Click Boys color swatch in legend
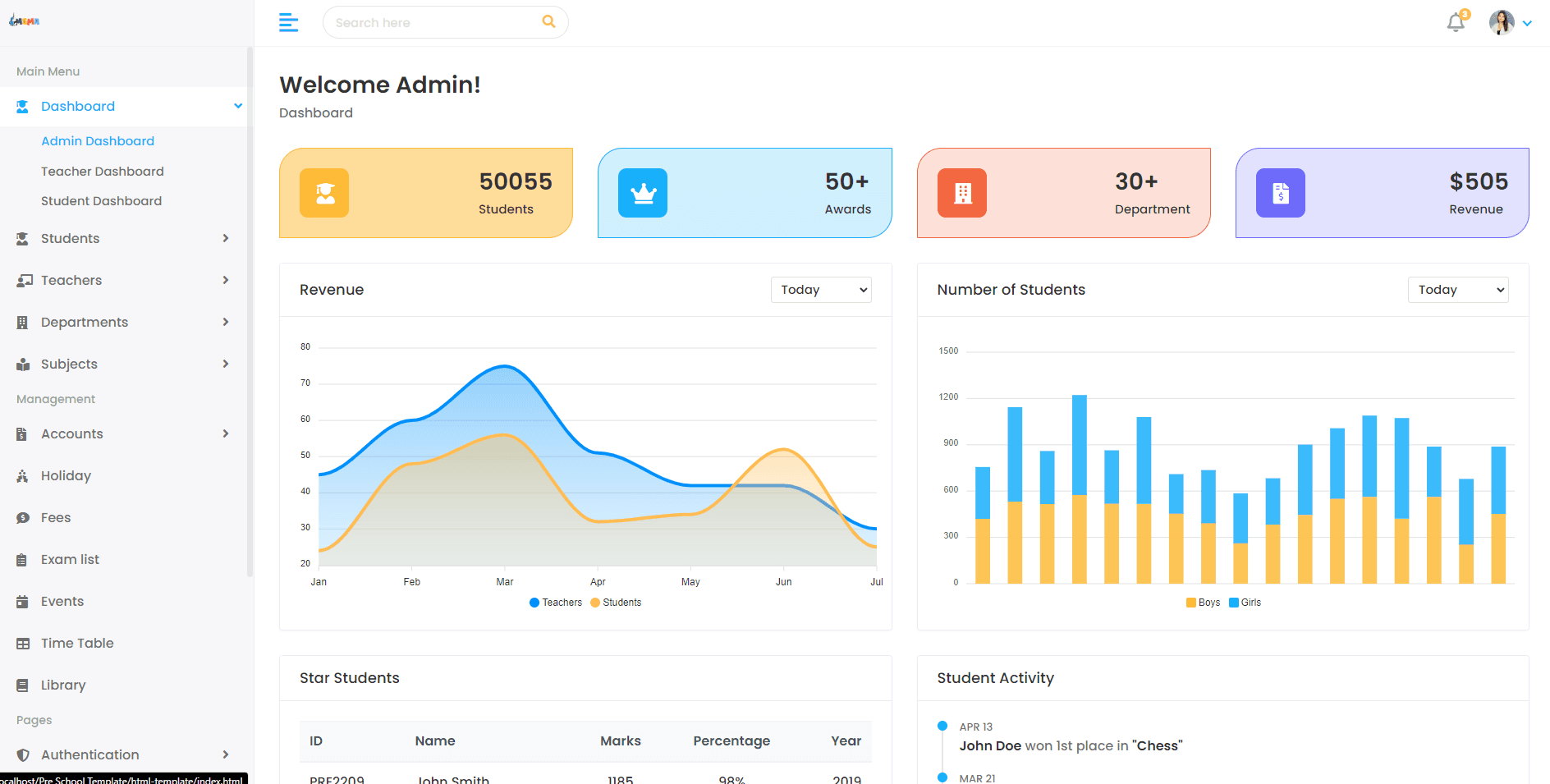The image size is (1550, 784). coord(1191,603)
